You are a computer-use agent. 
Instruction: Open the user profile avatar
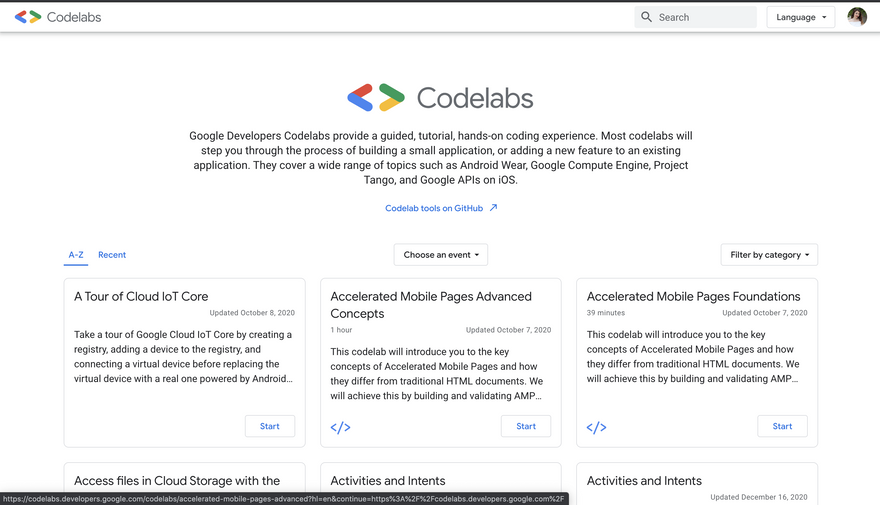coord(857,17)
